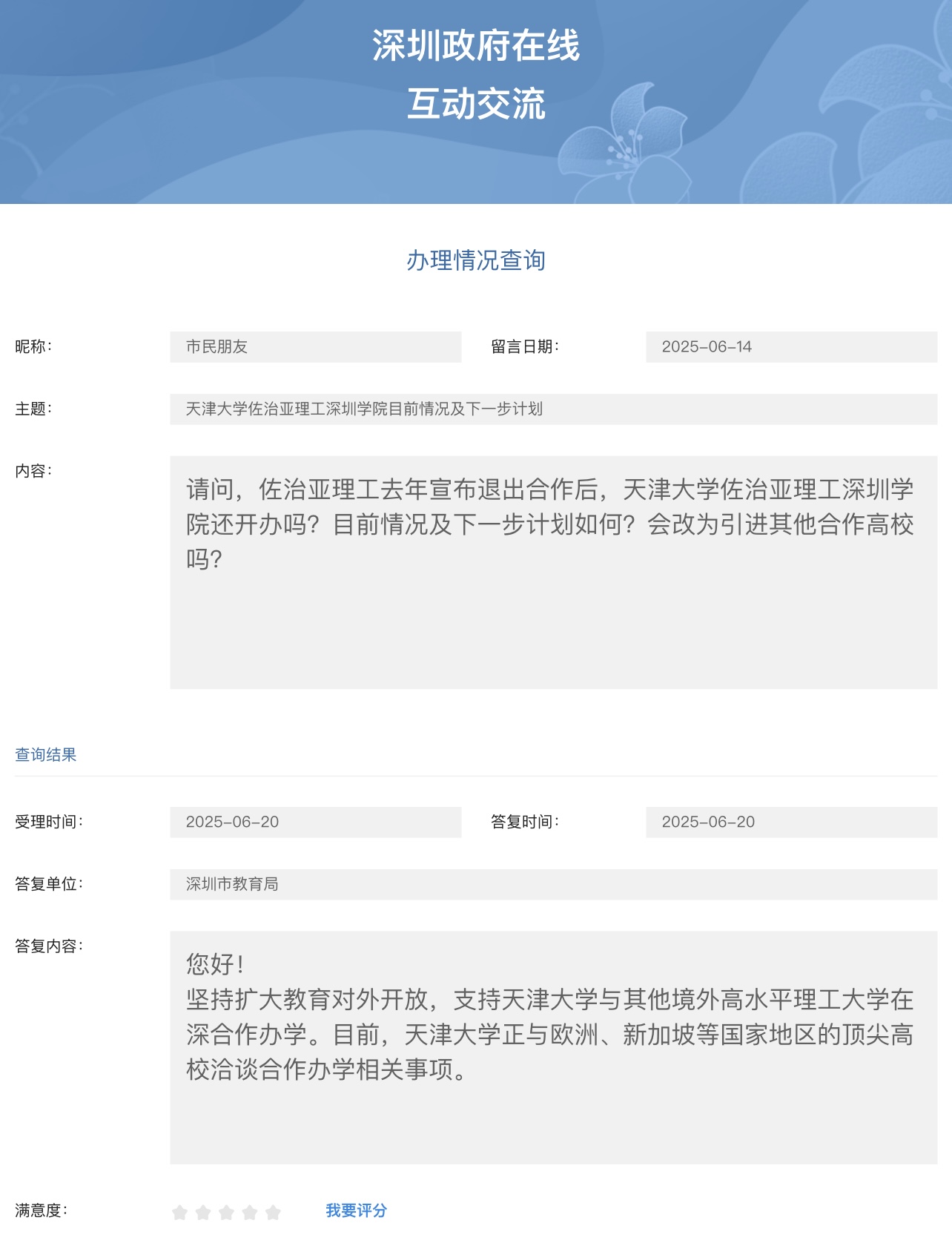Select the 答复时间 field 2025-06-20
The height and width of the screenshot is (1243, 952).
point(791,822)
